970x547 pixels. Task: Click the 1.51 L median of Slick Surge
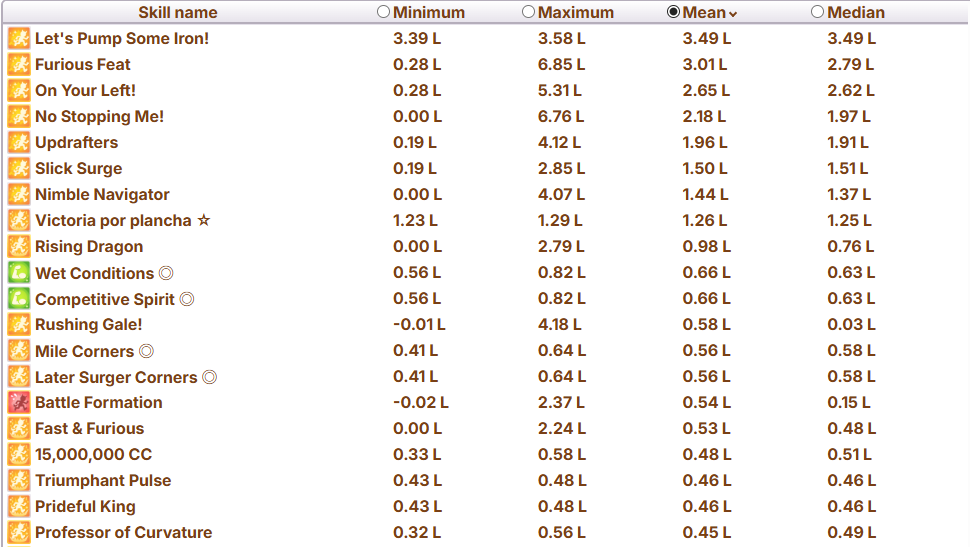coord(848,168)
